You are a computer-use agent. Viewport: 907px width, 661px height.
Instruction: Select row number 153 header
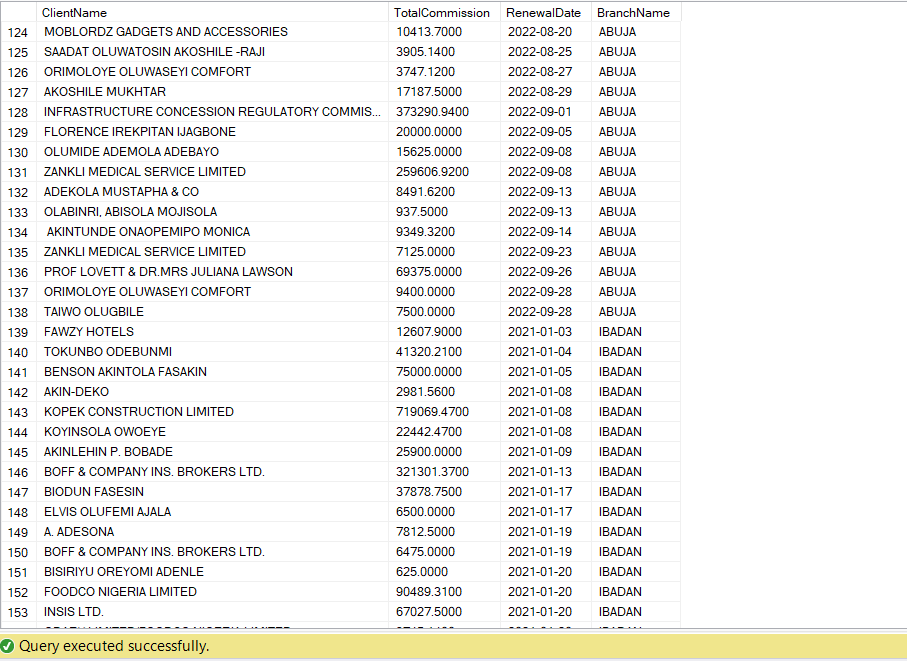[x=19, y=612]
